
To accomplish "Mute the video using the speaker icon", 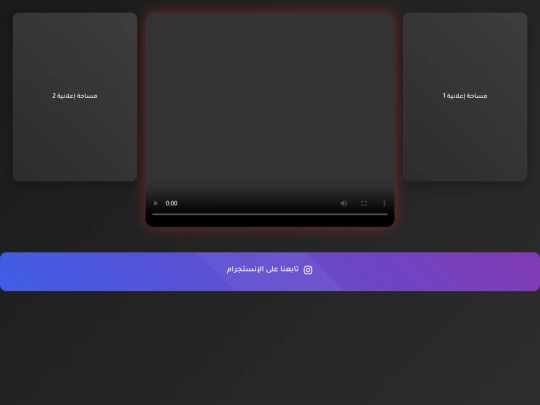I will [x=343, y=204].
